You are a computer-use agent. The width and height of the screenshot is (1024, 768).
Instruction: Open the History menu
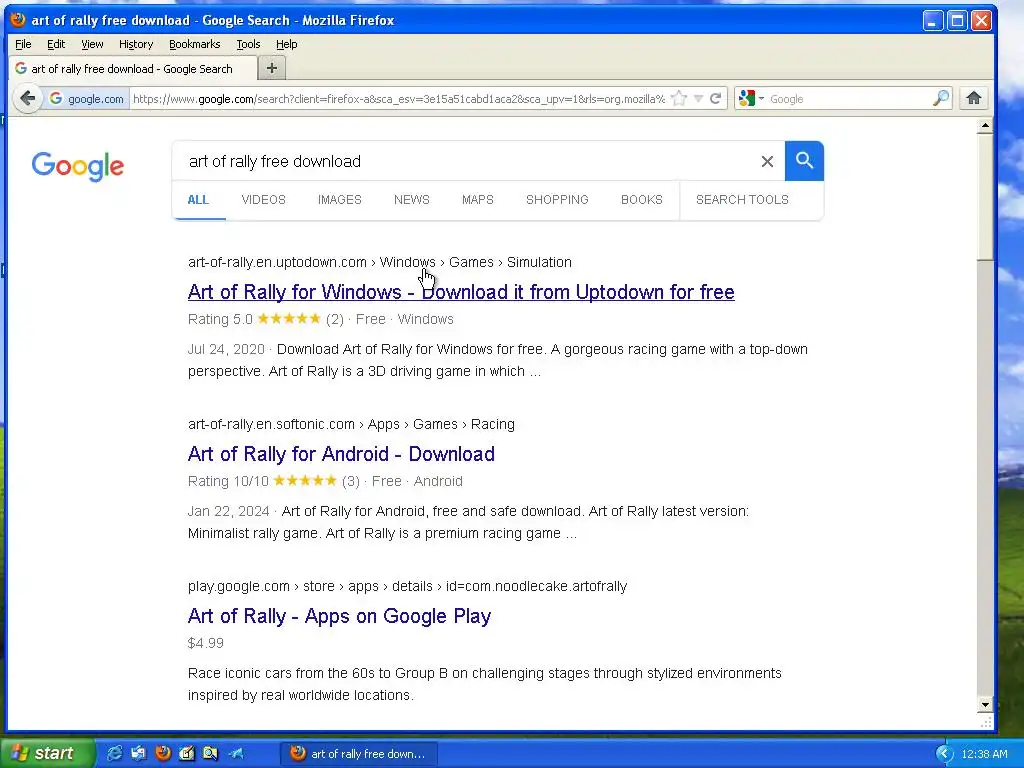click(x=136, y=44)
